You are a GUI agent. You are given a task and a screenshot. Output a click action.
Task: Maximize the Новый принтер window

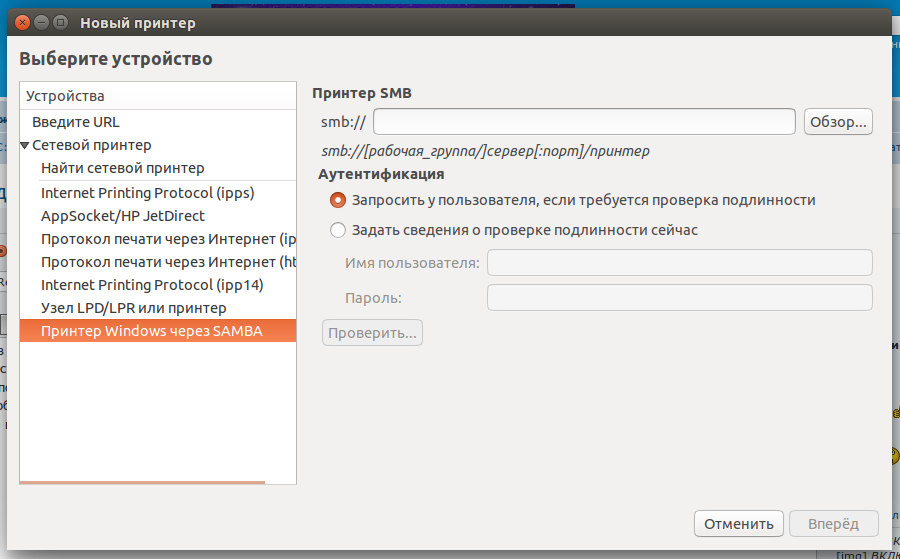61,22
